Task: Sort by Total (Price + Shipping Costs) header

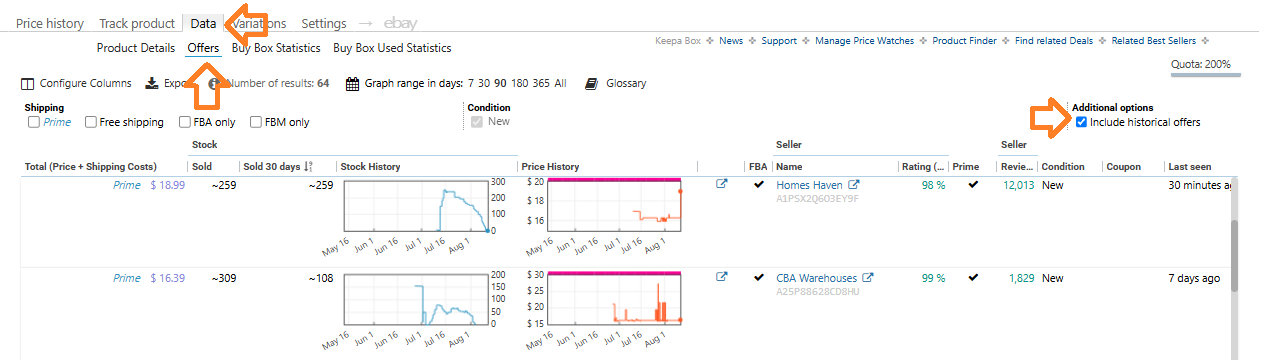Action: tap(90, 167)
